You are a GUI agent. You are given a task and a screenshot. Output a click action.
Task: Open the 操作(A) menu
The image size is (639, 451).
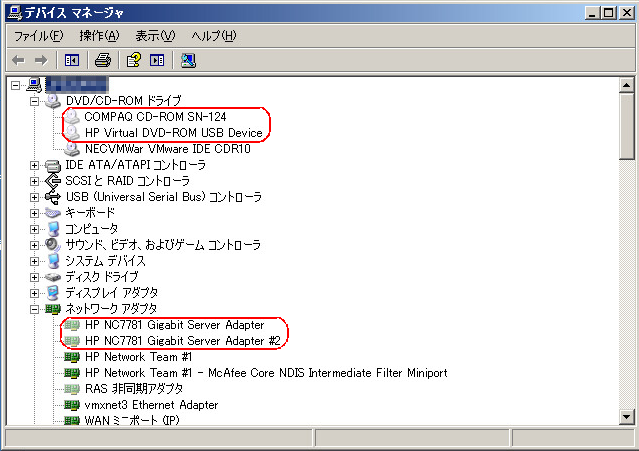pos(99,36)
